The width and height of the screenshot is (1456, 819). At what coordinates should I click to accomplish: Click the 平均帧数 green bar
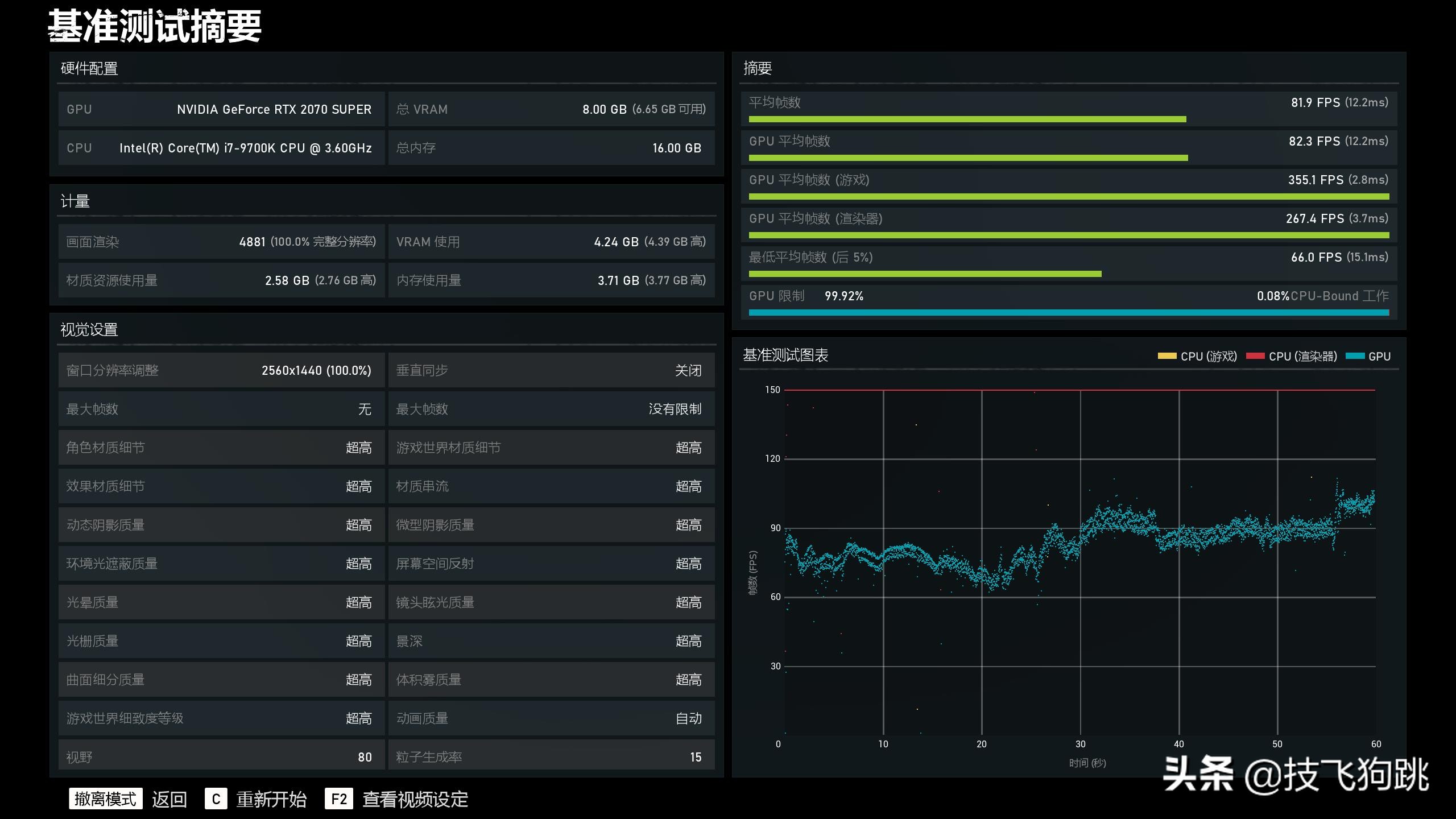click(x=967, y=119)
